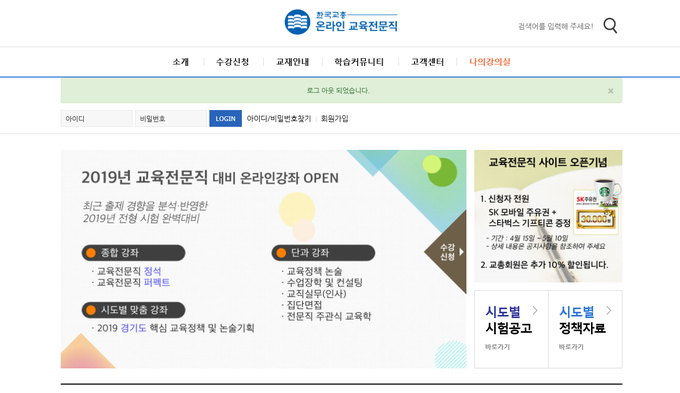Click the blue LOGIN button

coord(226,118)
